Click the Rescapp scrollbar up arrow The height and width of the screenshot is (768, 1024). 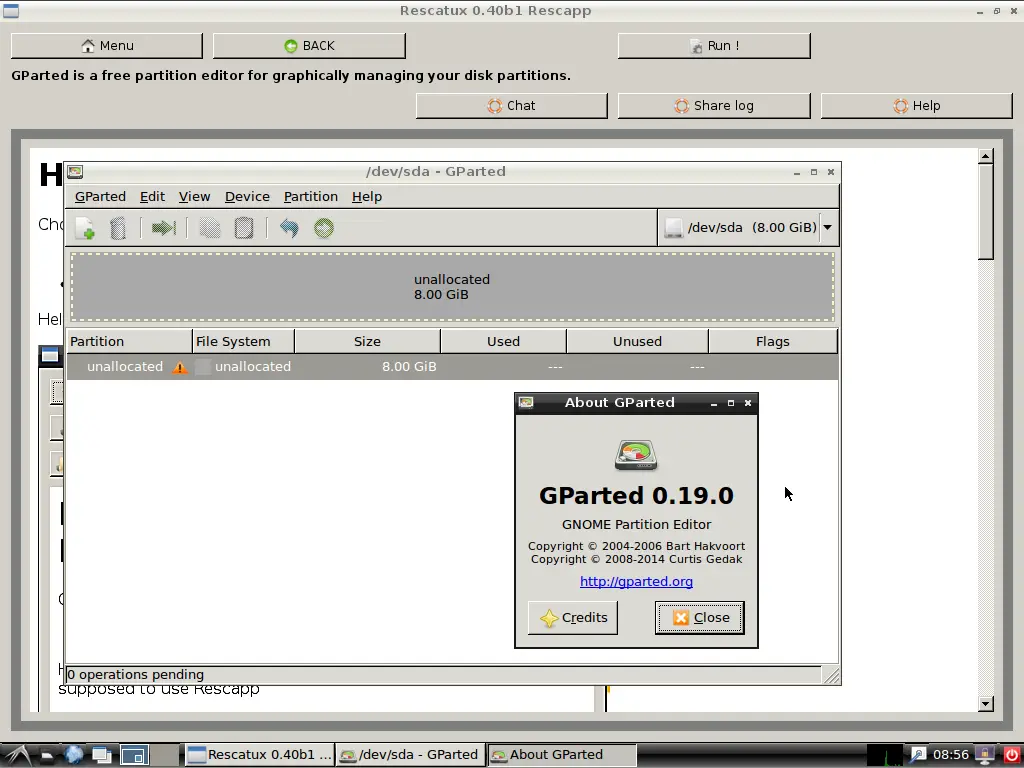click(985, 155)
